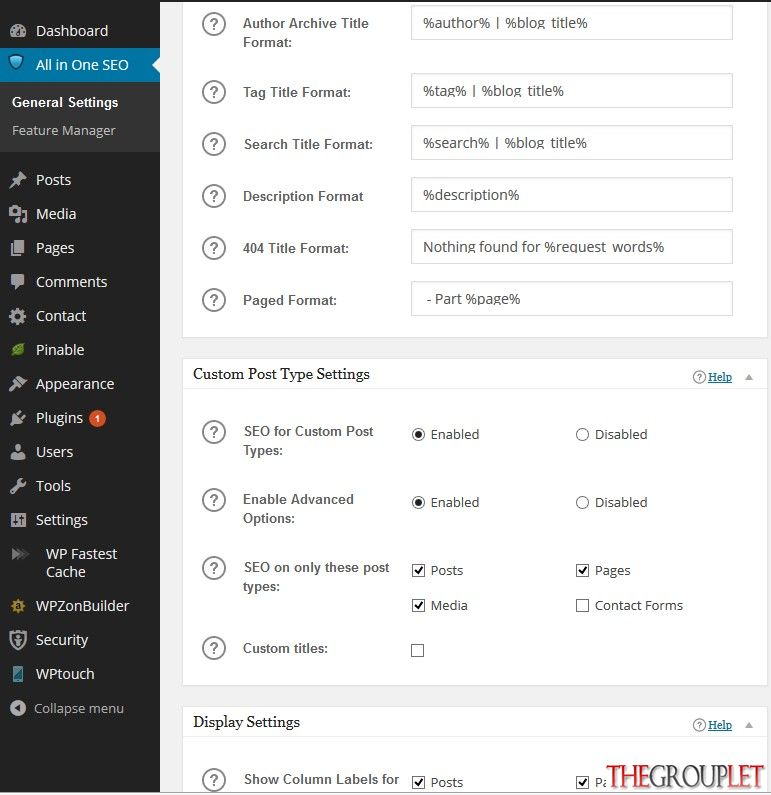Click the WPZonBuilder icon
The image size is (771, 795).
[x=18, y=606]
